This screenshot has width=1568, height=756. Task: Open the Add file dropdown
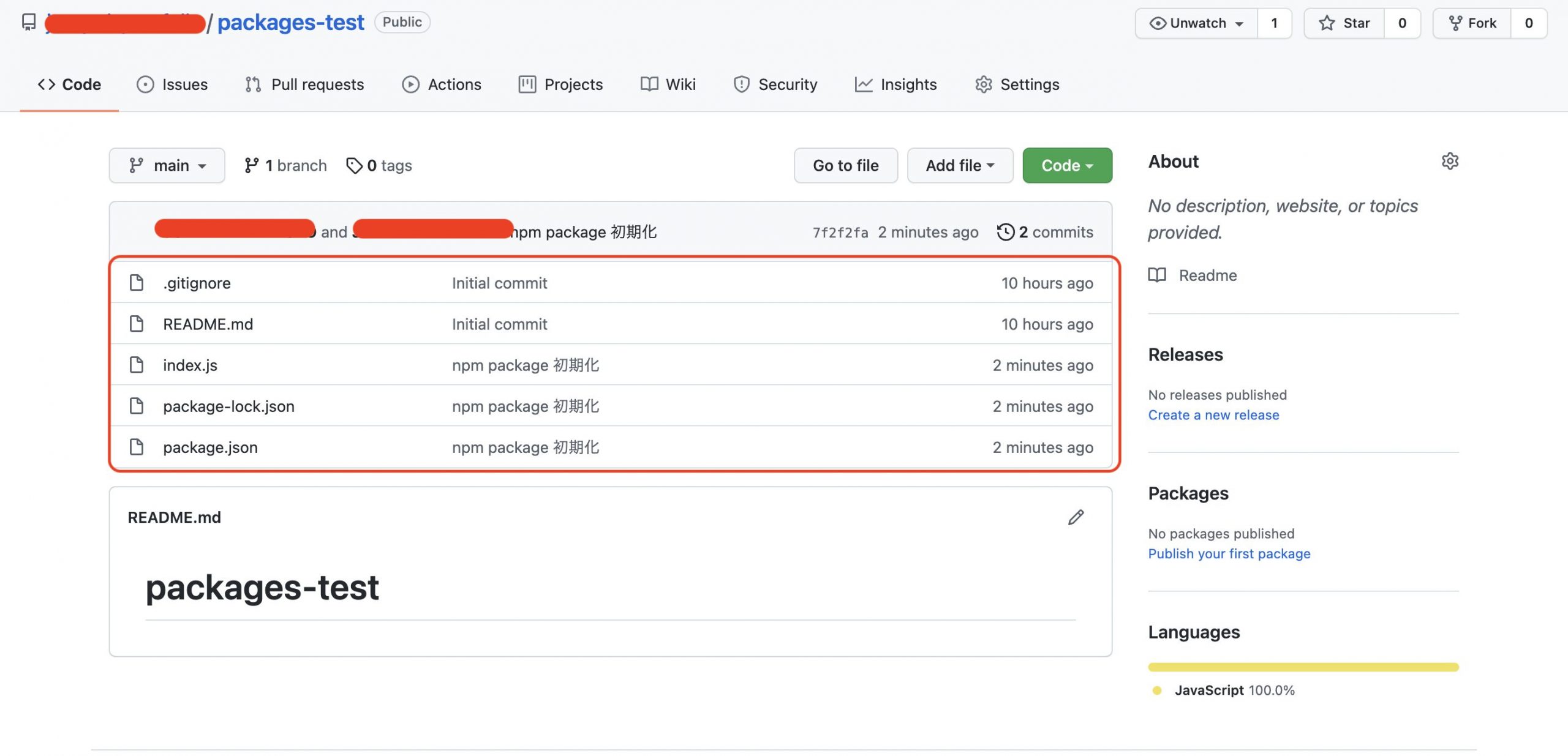959,165
